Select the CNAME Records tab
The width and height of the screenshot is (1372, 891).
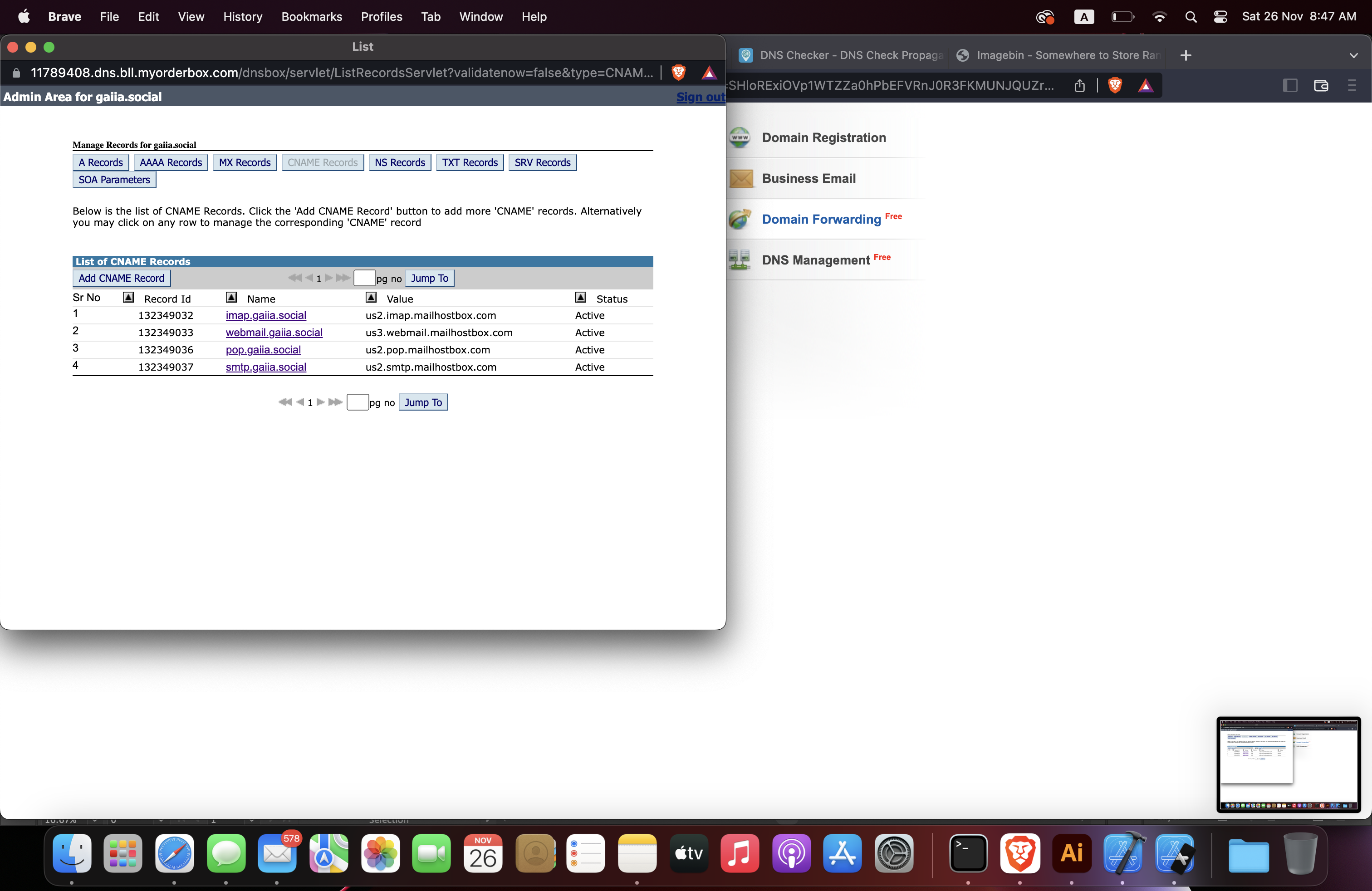323,162
